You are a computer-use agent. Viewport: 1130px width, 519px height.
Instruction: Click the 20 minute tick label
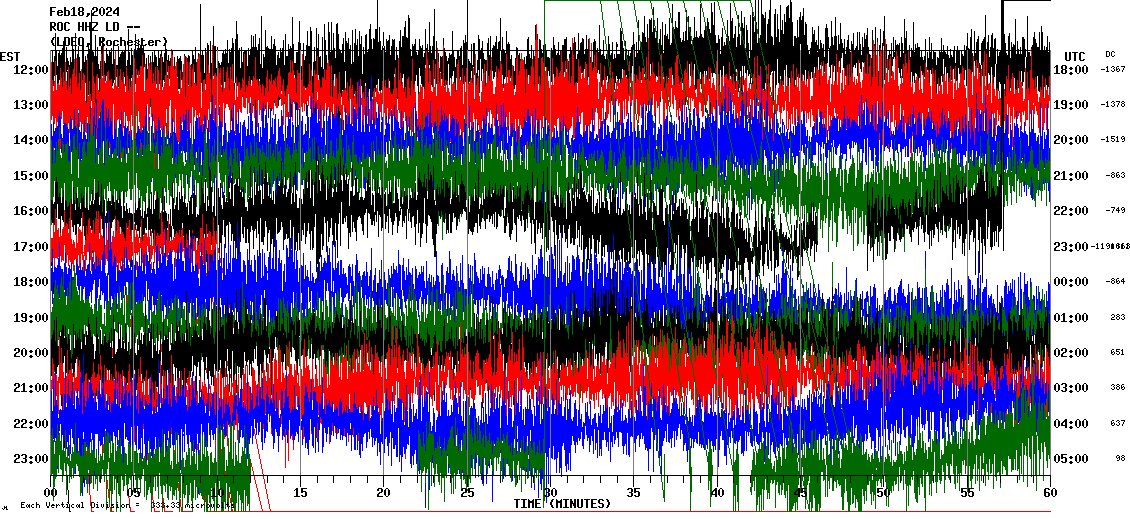pos(383,493)
